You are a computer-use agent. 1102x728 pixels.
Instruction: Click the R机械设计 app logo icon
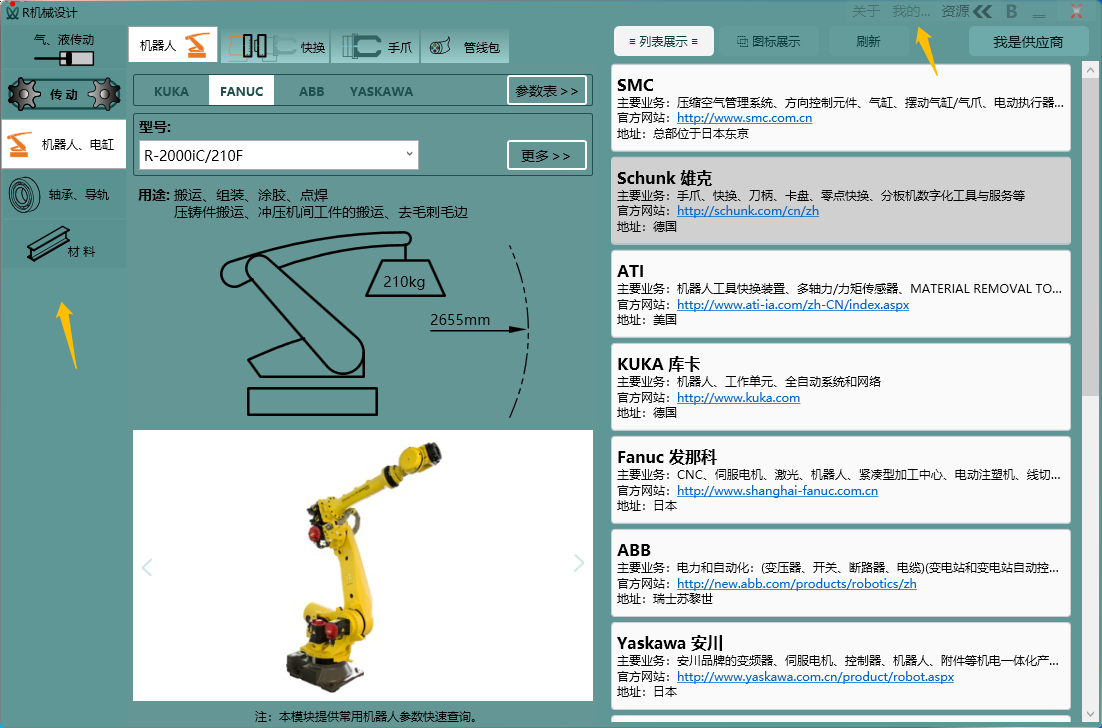click(x=12, y=12)
